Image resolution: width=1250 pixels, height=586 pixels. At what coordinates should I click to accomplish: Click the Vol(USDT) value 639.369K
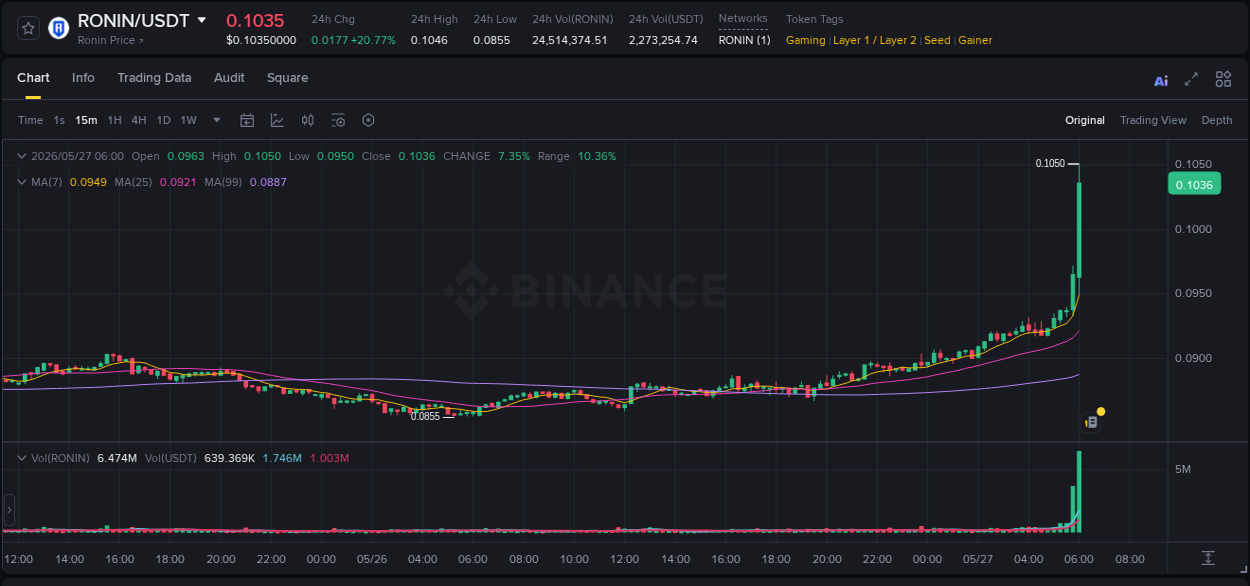(227, 458)
